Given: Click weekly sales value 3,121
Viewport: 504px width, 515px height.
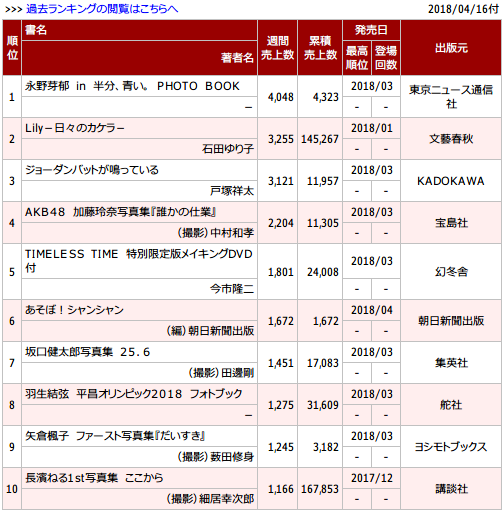Looking at the screenshot, I should 281,181.
